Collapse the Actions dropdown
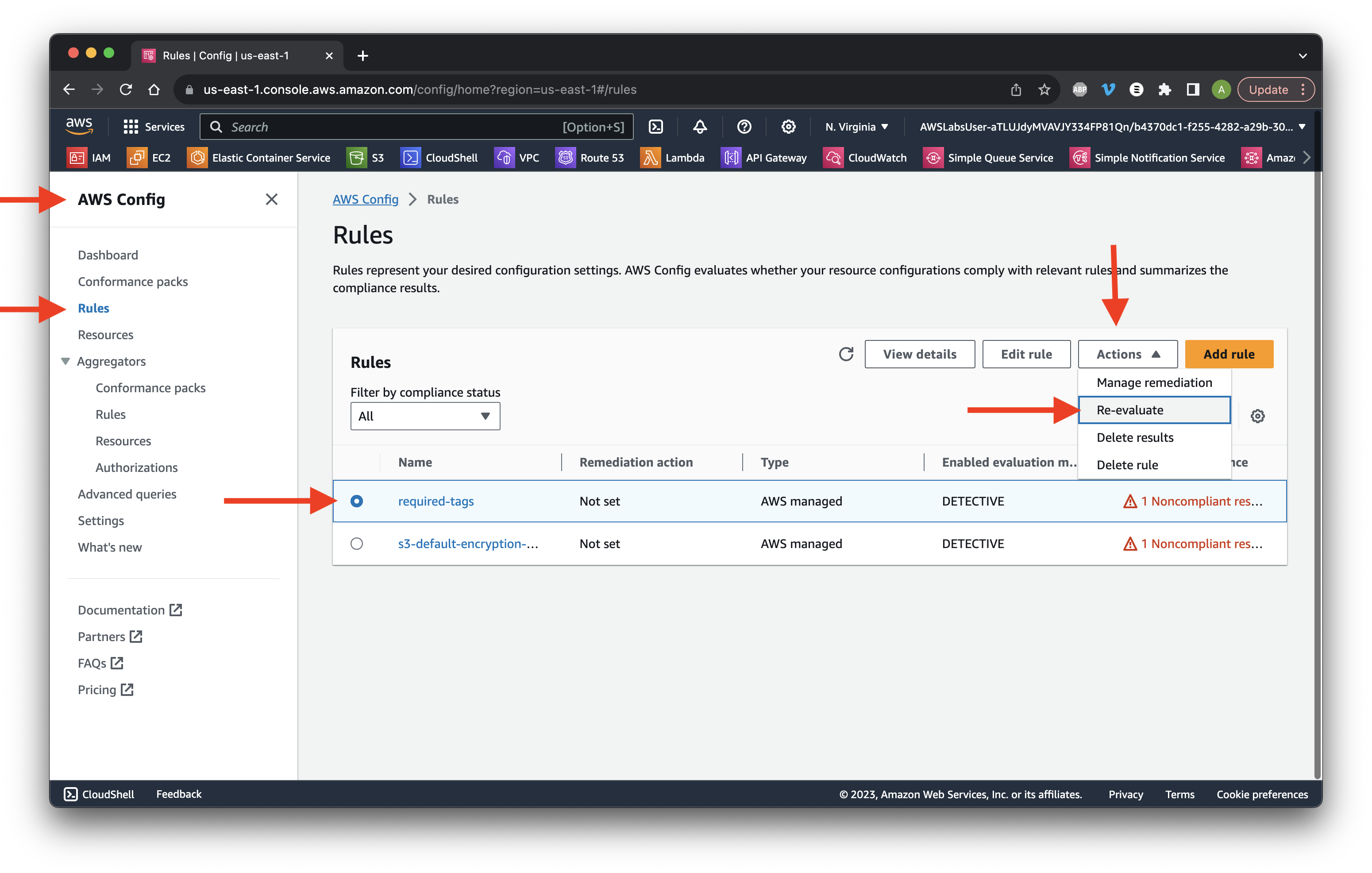1372x873 pixels. (1128, 354)
